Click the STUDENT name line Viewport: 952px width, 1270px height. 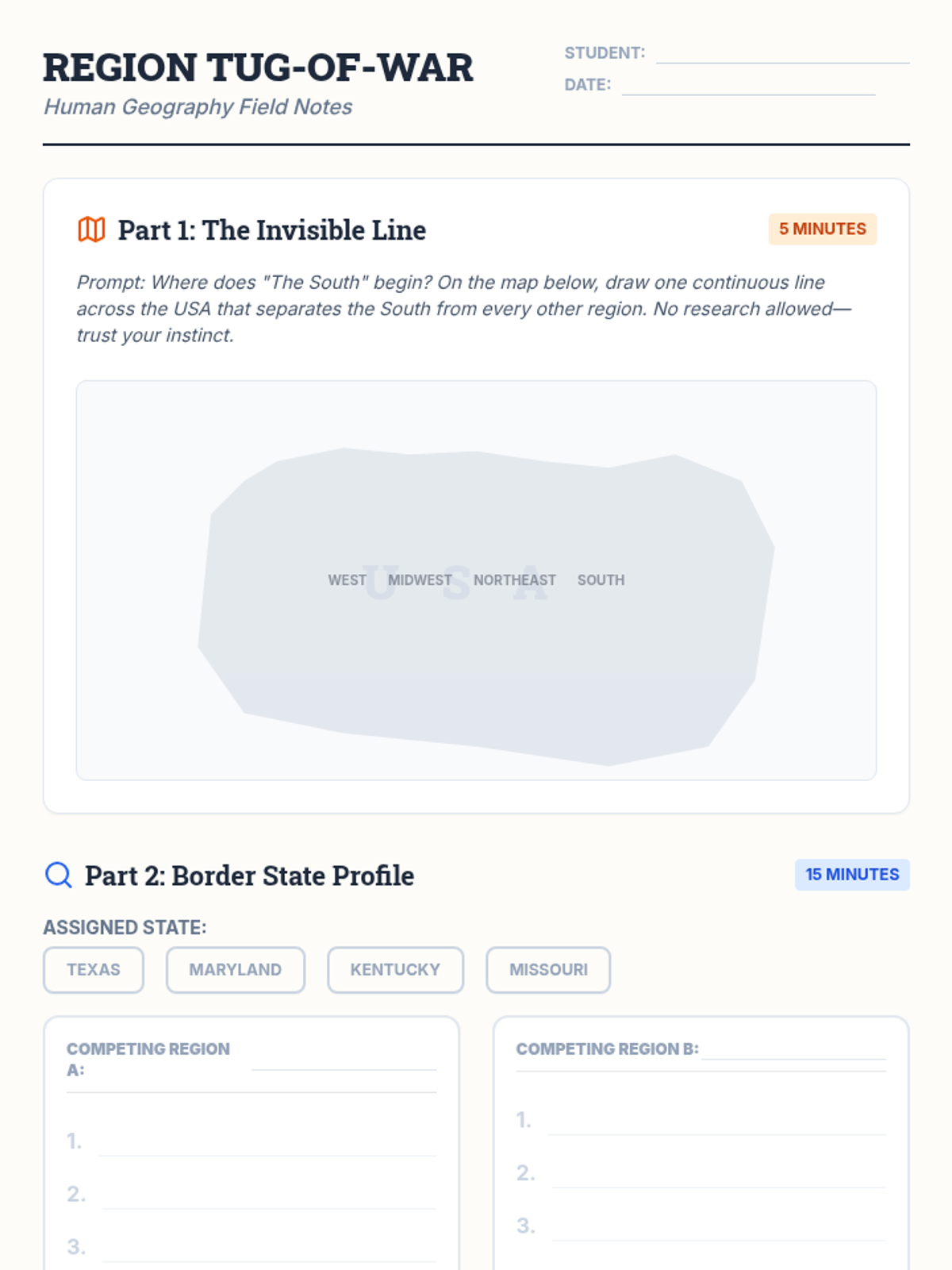point(783,54)
